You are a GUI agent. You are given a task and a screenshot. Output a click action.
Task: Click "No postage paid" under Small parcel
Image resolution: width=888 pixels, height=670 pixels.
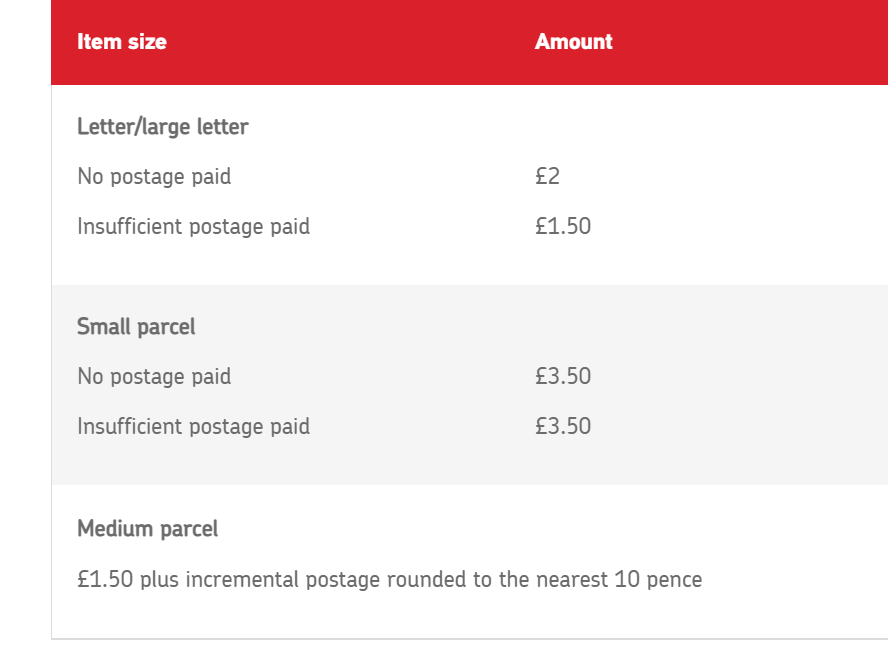pos(154,377)
